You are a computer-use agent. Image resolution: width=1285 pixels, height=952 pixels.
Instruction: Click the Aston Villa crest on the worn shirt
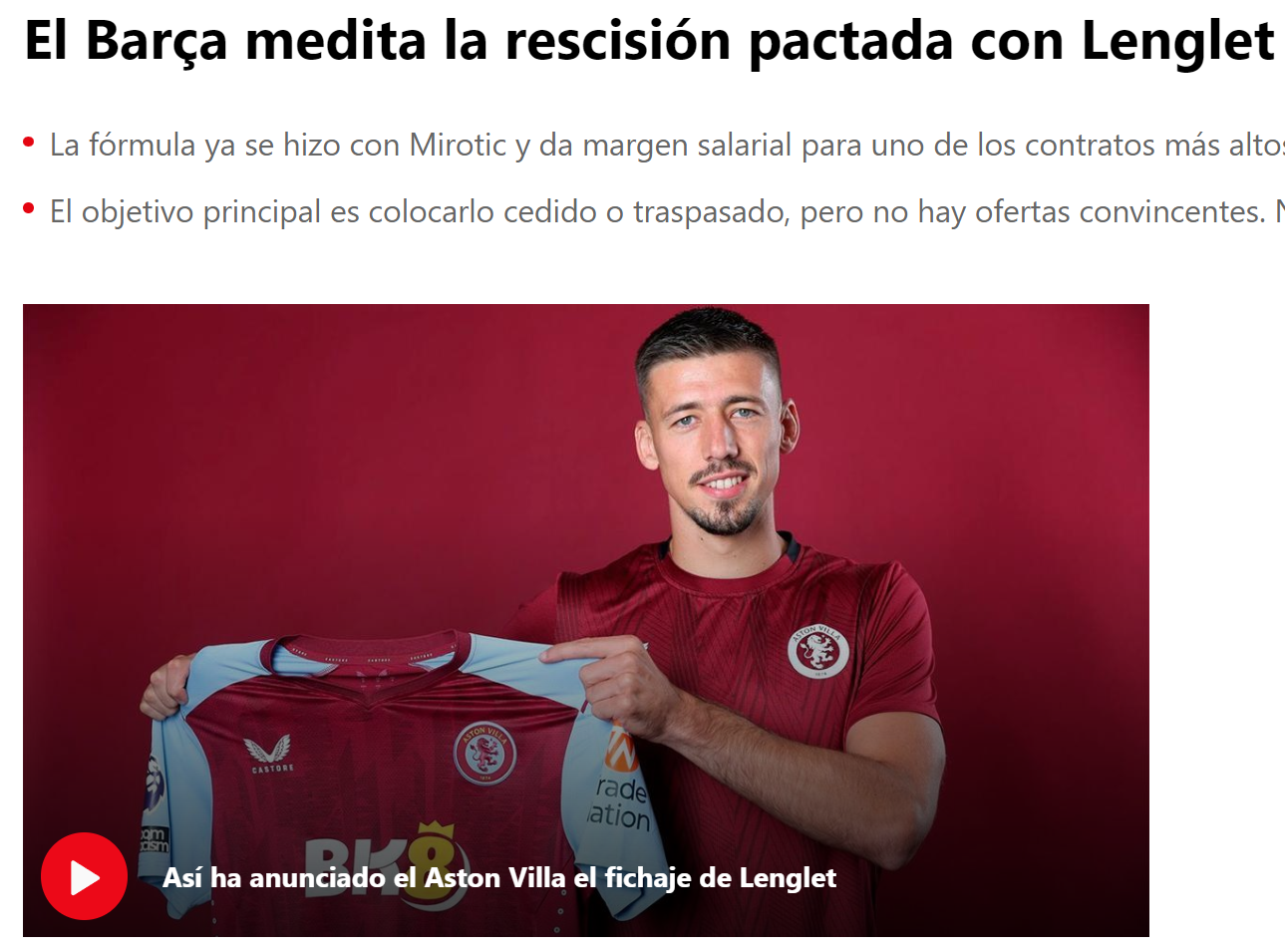coord(817,652)
